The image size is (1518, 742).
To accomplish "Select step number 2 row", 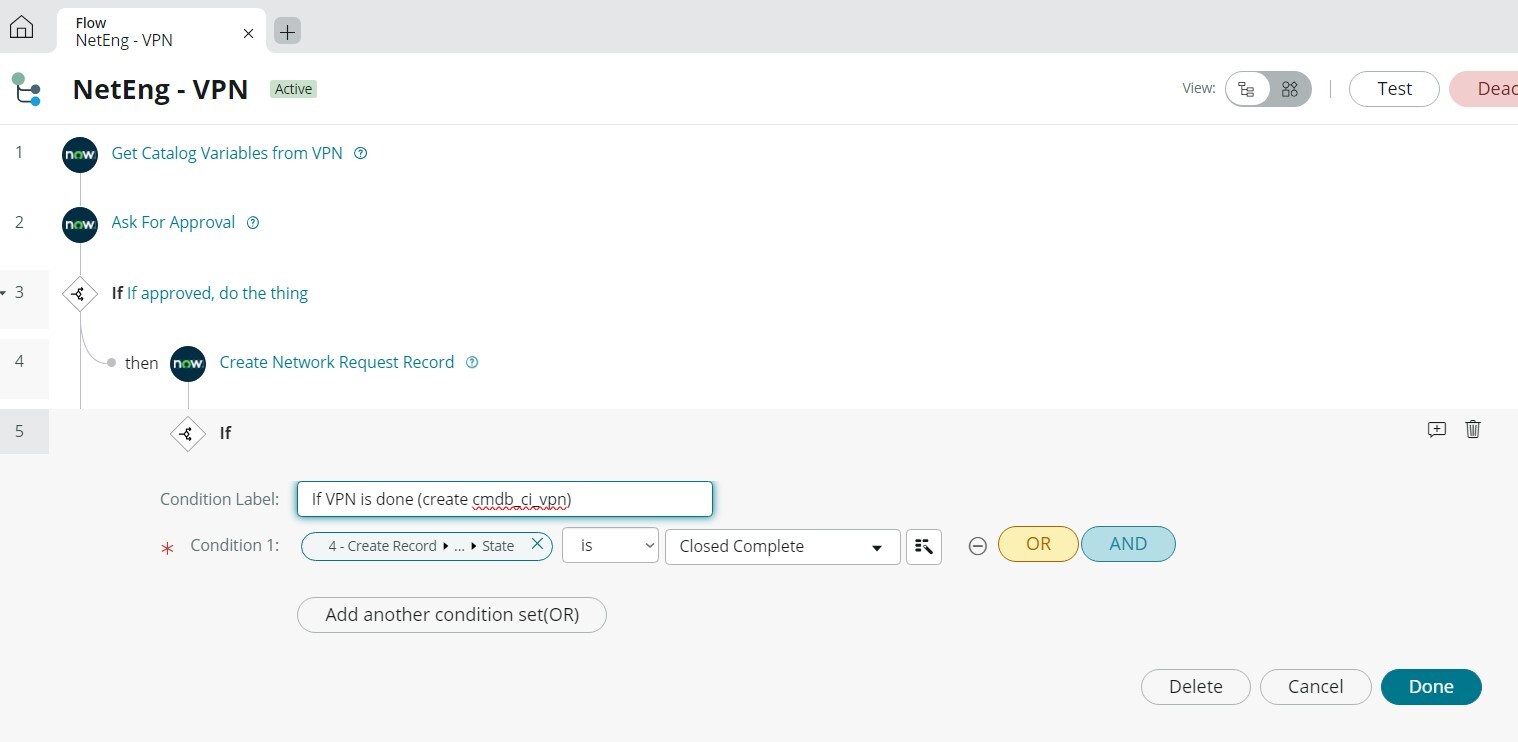I will tap(19, 222).
